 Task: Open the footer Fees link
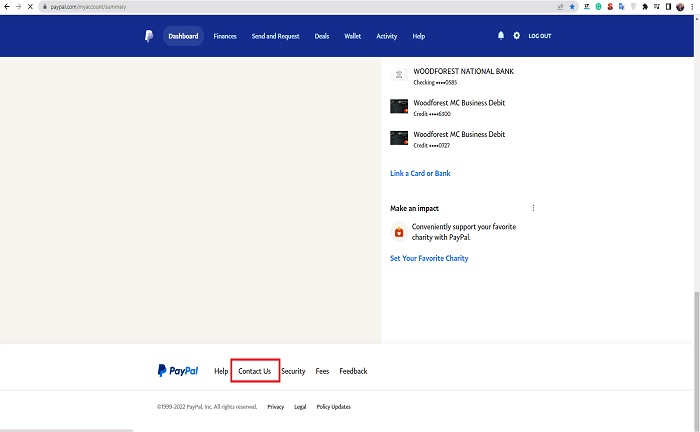322,371
